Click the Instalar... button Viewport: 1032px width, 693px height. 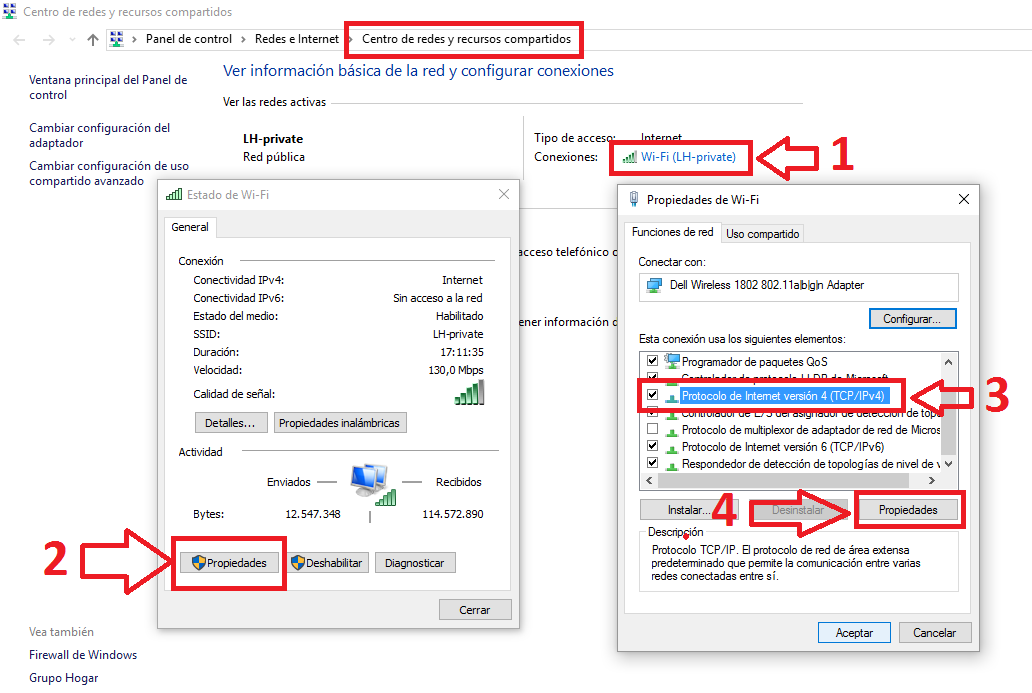point(689,510)
